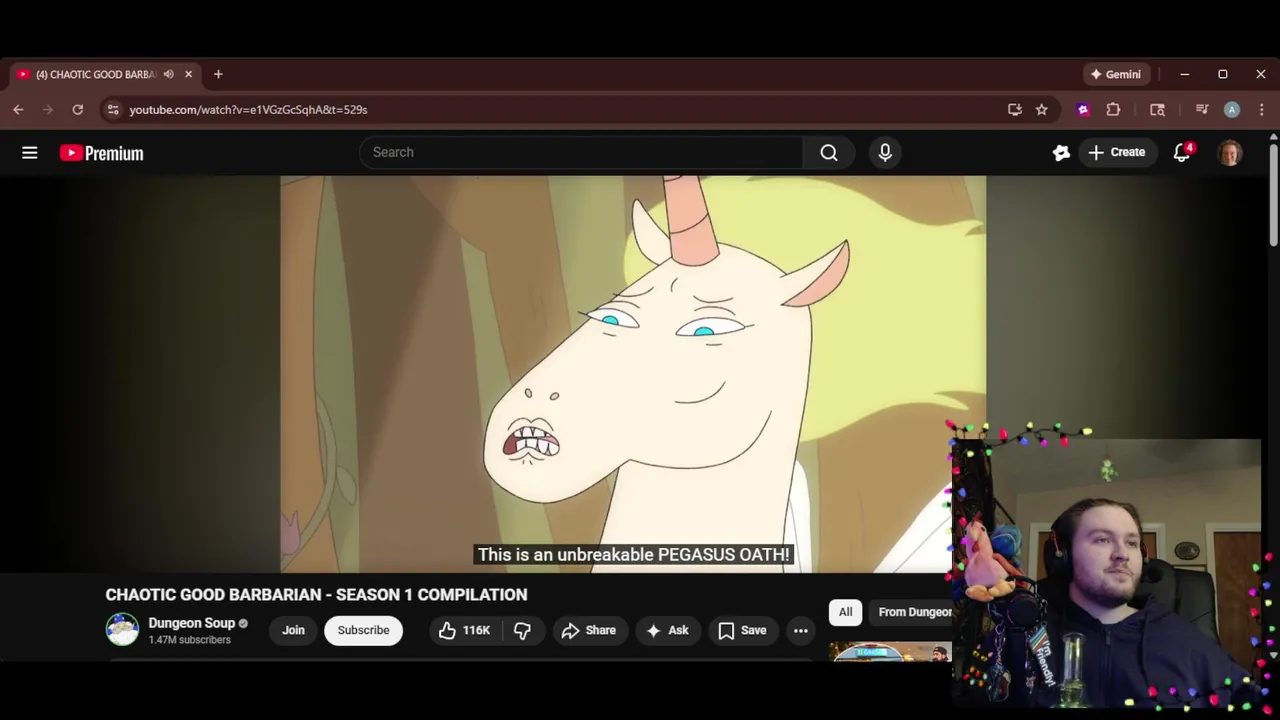1280x720 pixels.
Task: Open the Extensions puzzle icon
Action: coord(1113,110)
